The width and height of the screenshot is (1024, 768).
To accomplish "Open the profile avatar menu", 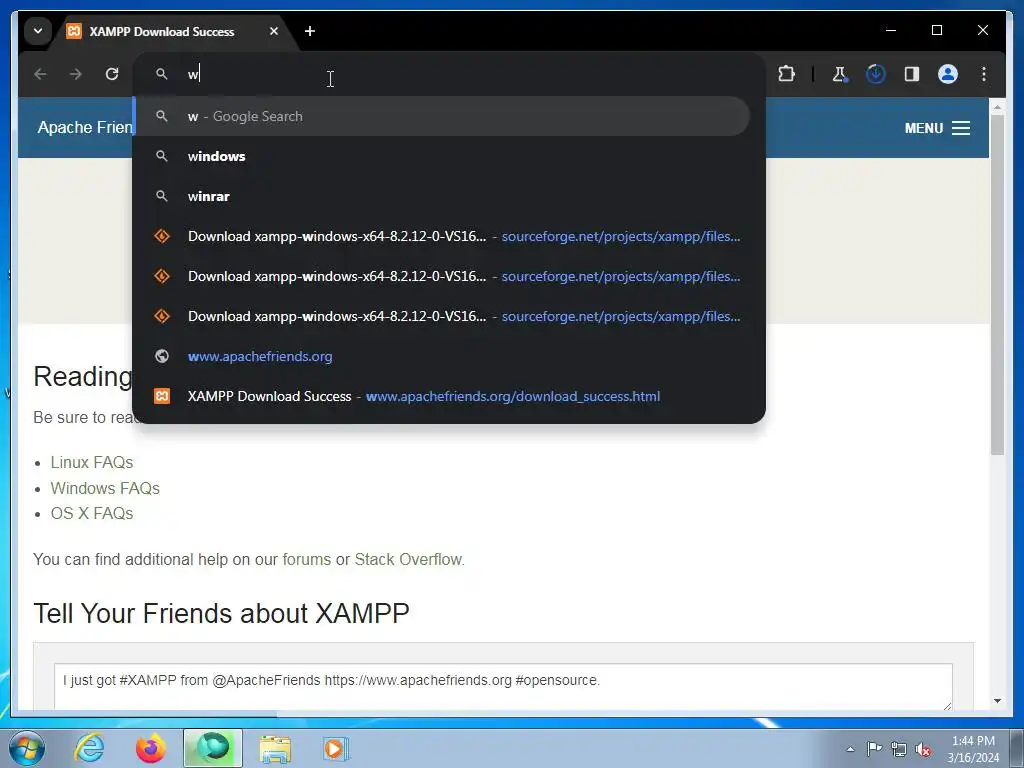I will (x=948, y=74).
